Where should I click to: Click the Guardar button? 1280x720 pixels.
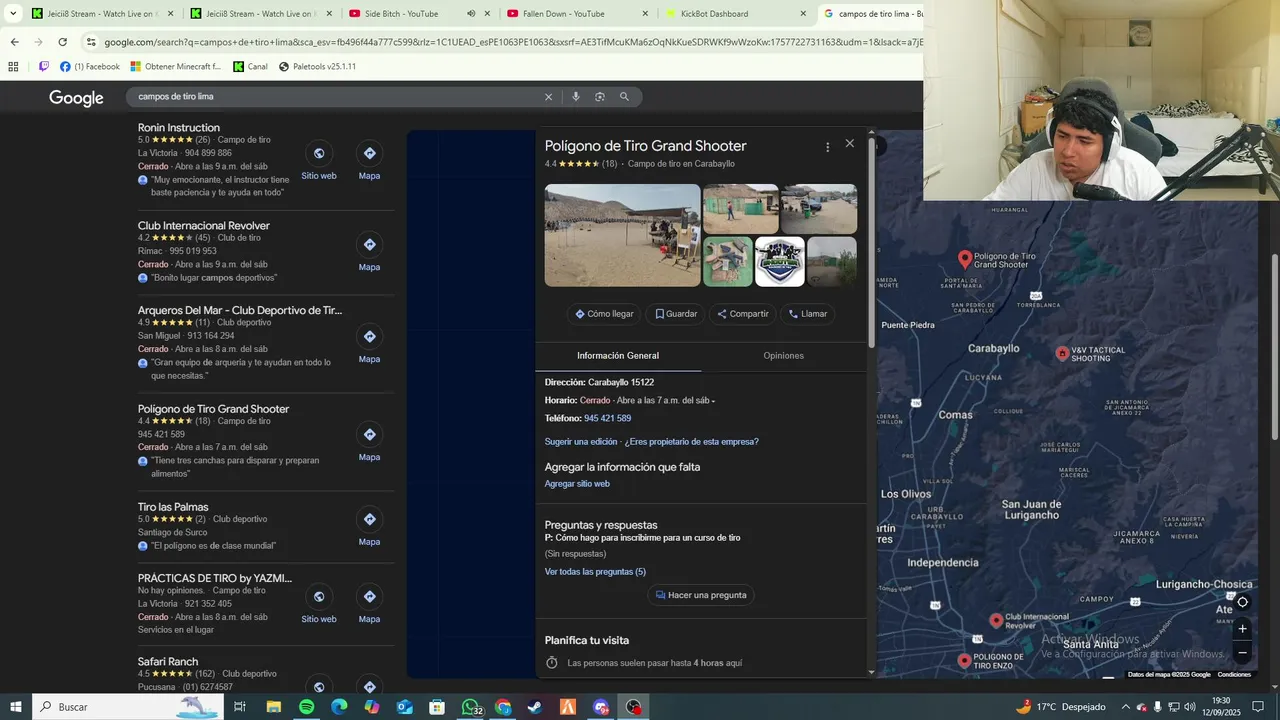(x=676, y=314)
